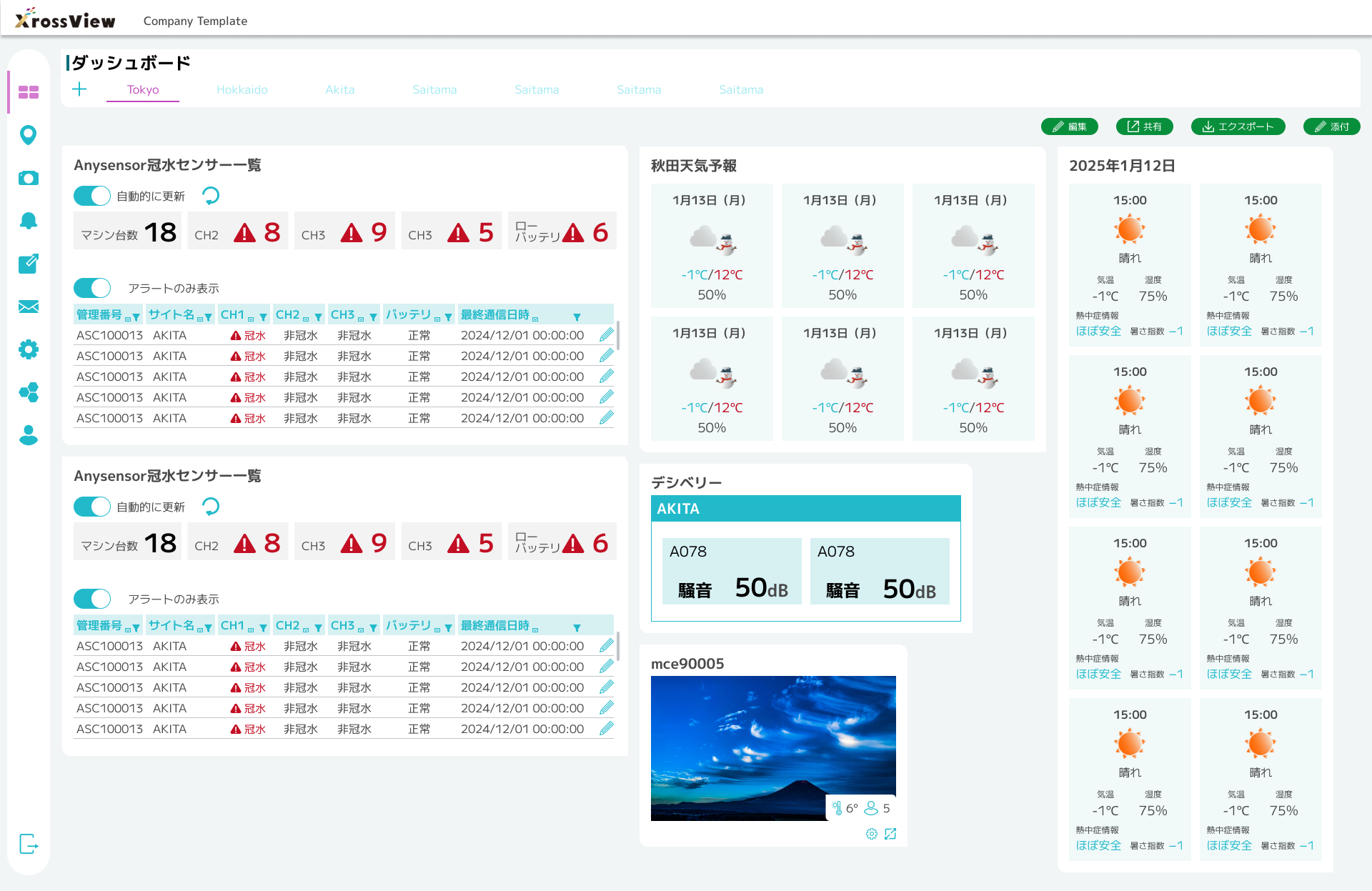Screen dimensions: 1372x891
Task: Switch to the Akita tab
Action: point(339,89)
